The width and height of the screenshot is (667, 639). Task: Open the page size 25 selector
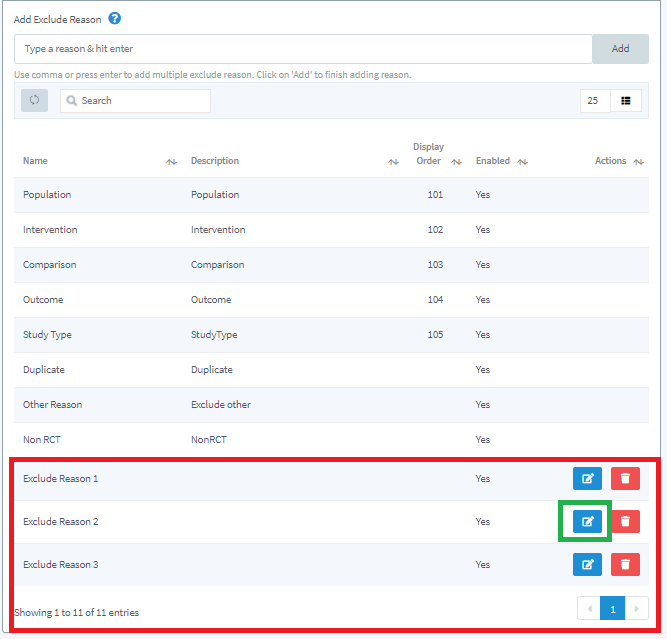[x=594, y=101]
